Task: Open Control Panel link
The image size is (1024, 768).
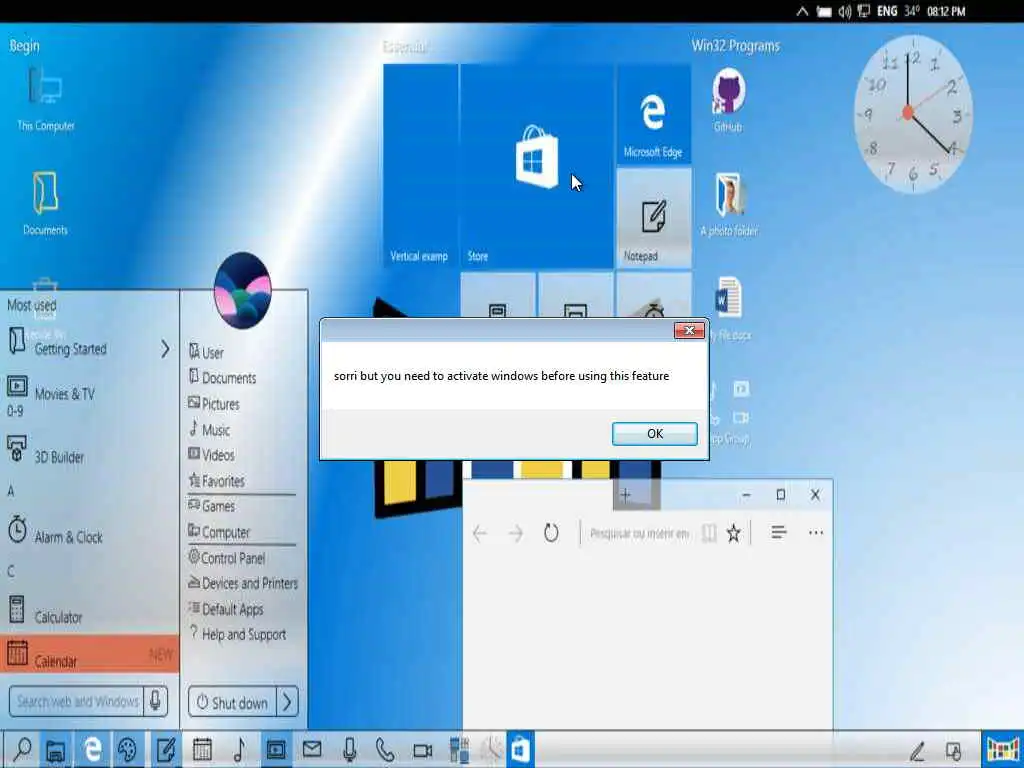Action: 227,558
